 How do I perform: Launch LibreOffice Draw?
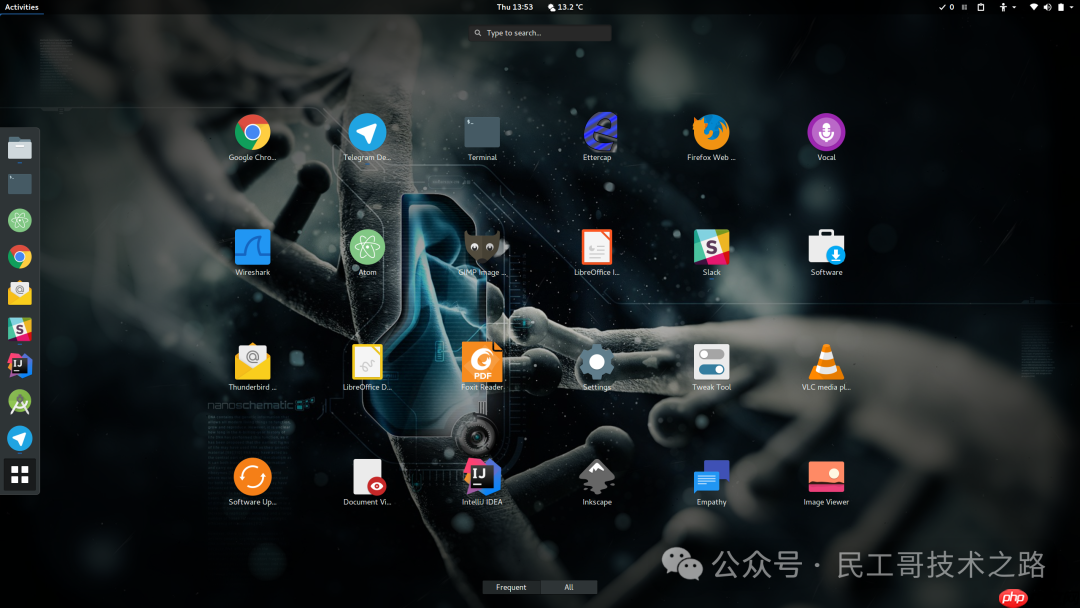pos(367,362)
